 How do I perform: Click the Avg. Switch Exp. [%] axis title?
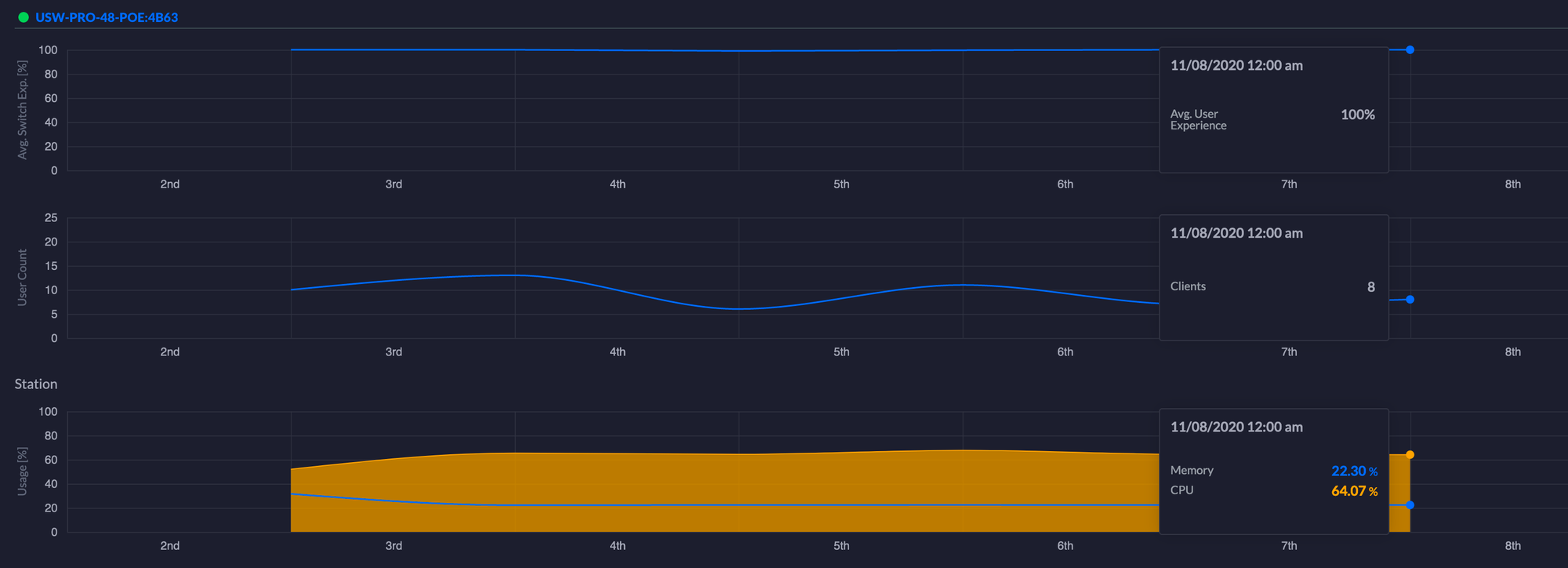coord(23,110)
